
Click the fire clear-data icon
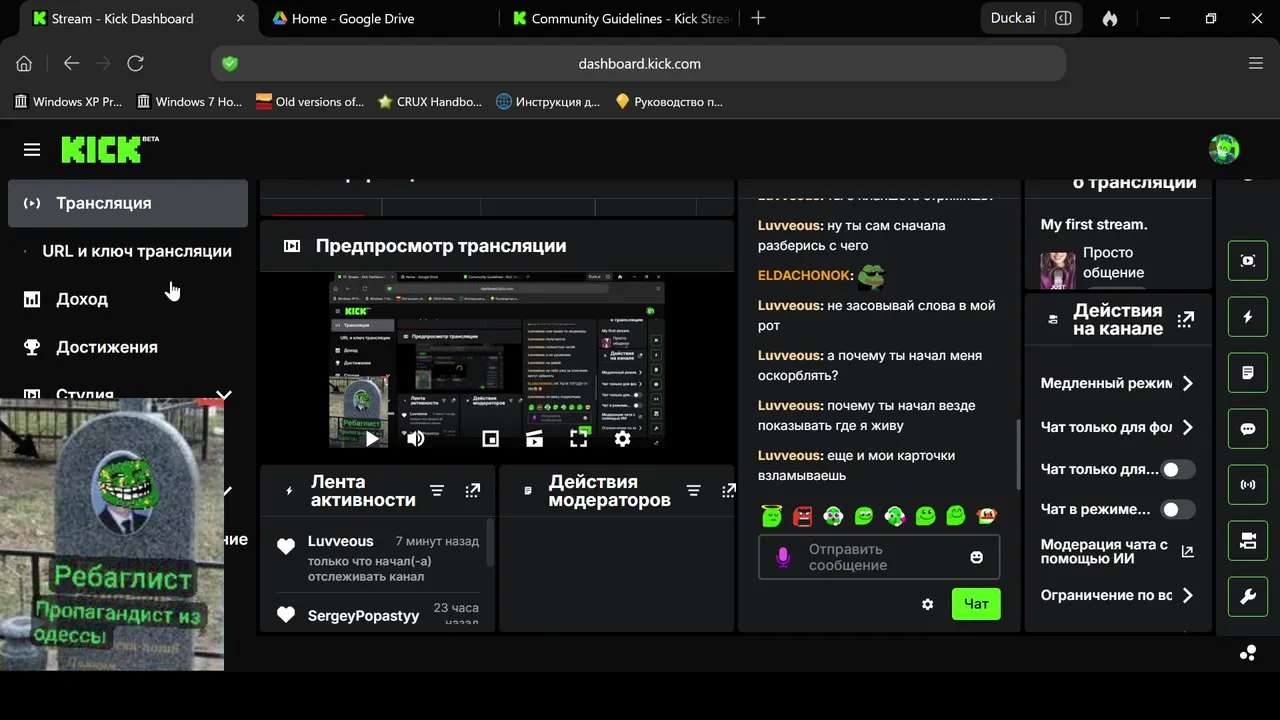coord(1109,18)
